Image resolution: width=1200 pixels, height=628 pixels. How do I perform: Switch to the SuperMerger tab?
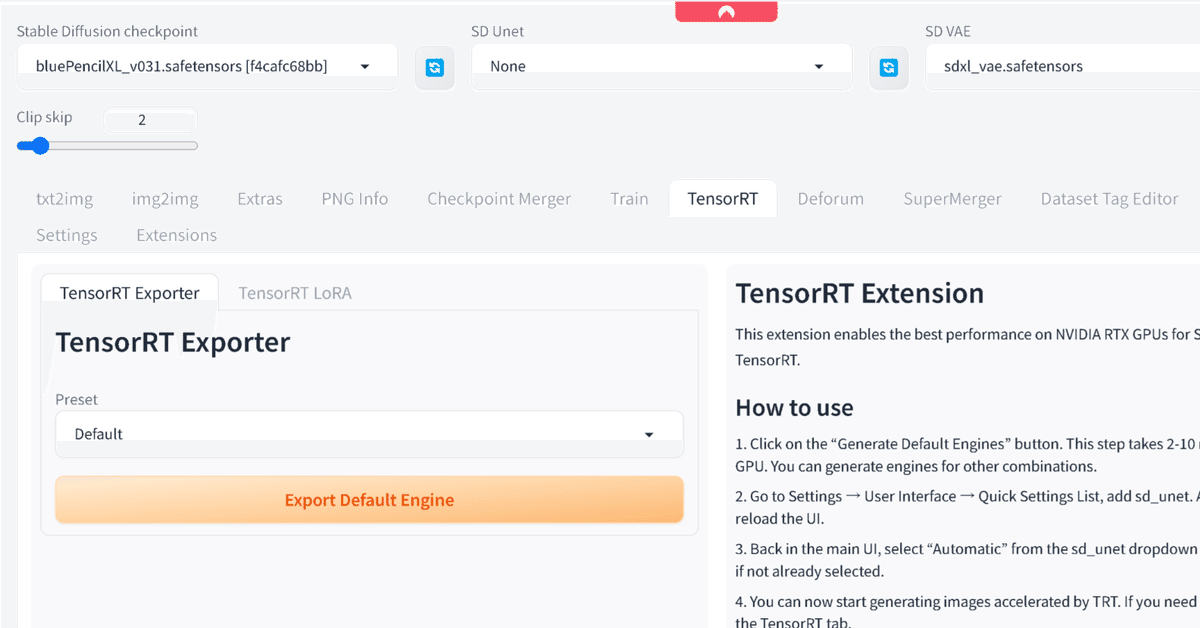coord(952,198)
